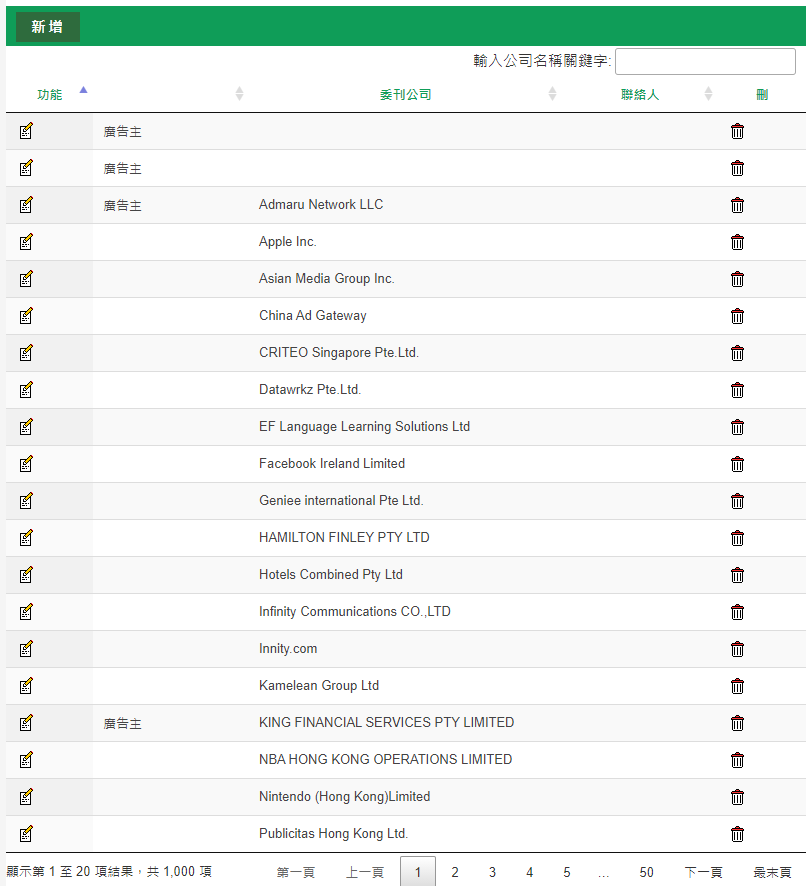The height and width of the screenshot is (886, 811).
Task: Jump to page 50
Action: pos(647,872)
